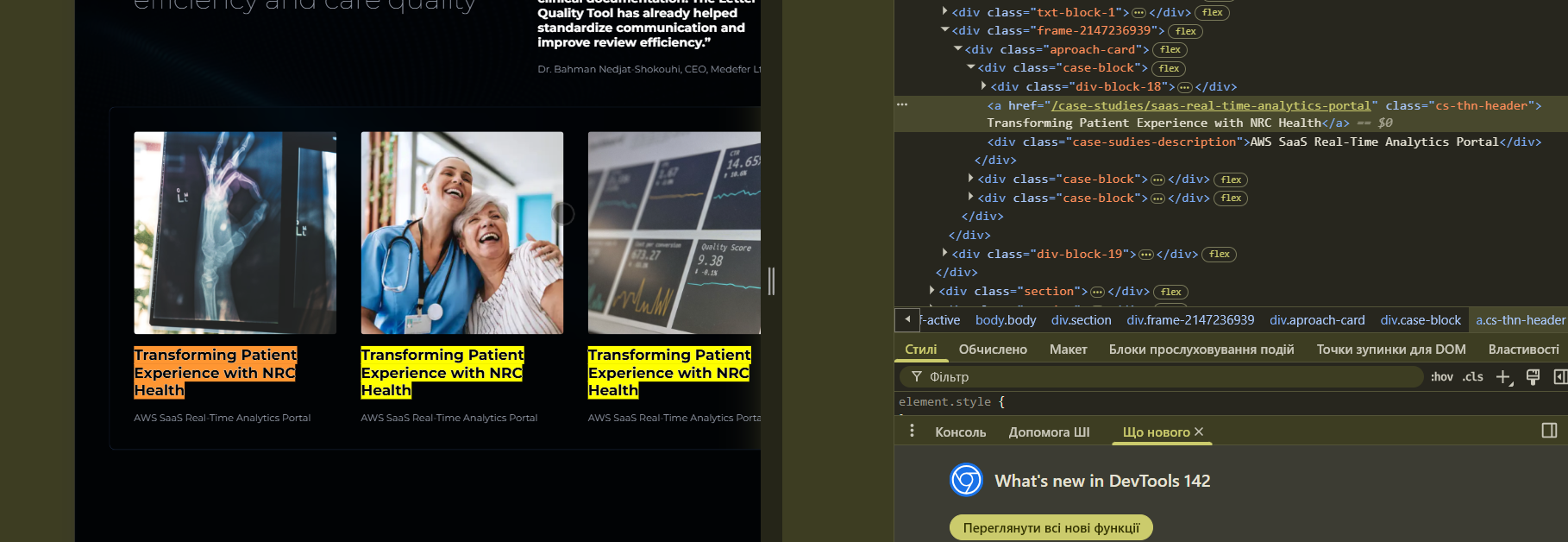Select the Що нового drawer tab
Image resolution: width=1568 pixels, height=542 pixels.
1156,432
